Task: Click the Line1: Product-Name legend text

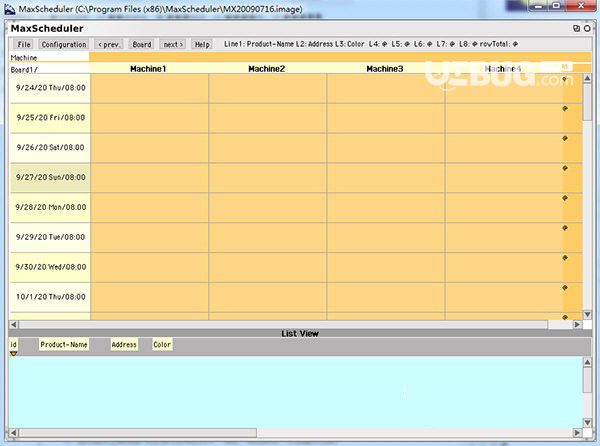Action: coord(259,44)
